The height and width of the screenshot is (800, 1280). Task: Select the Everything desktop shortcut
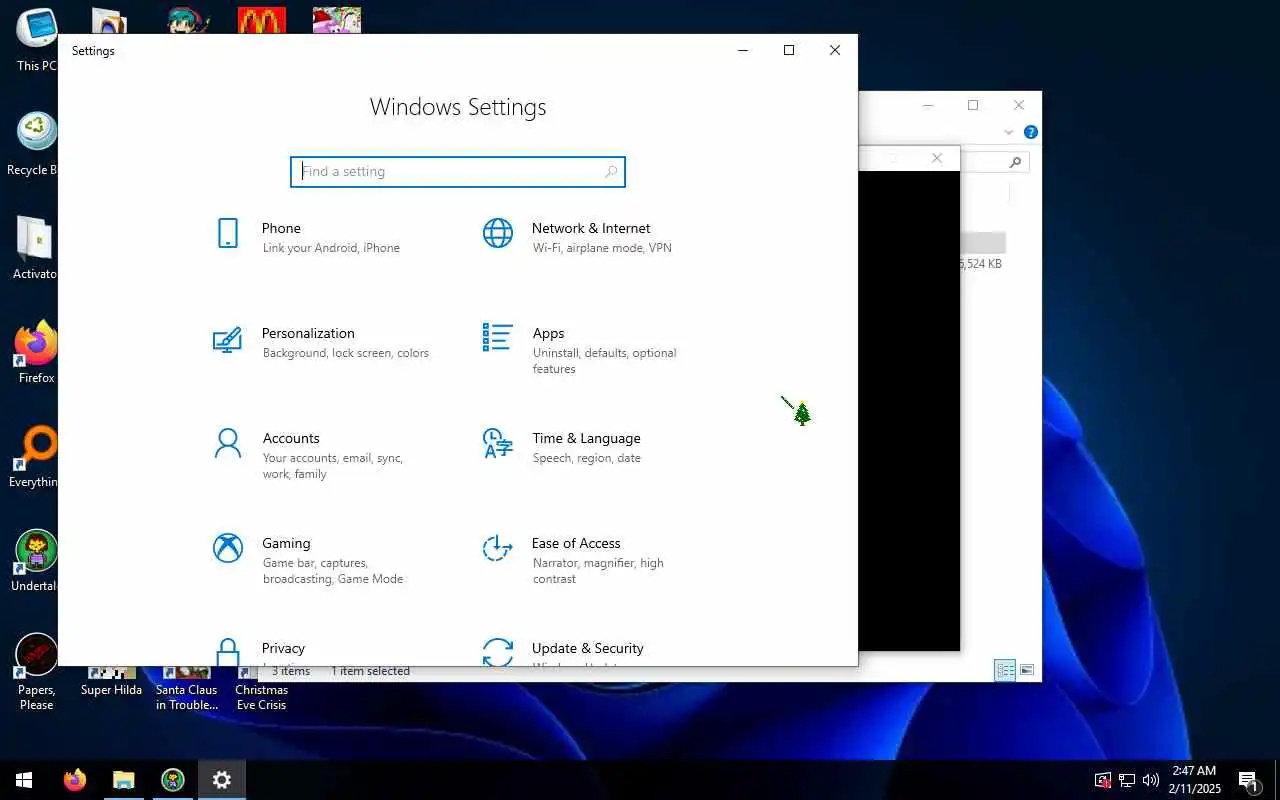point(33,456)
